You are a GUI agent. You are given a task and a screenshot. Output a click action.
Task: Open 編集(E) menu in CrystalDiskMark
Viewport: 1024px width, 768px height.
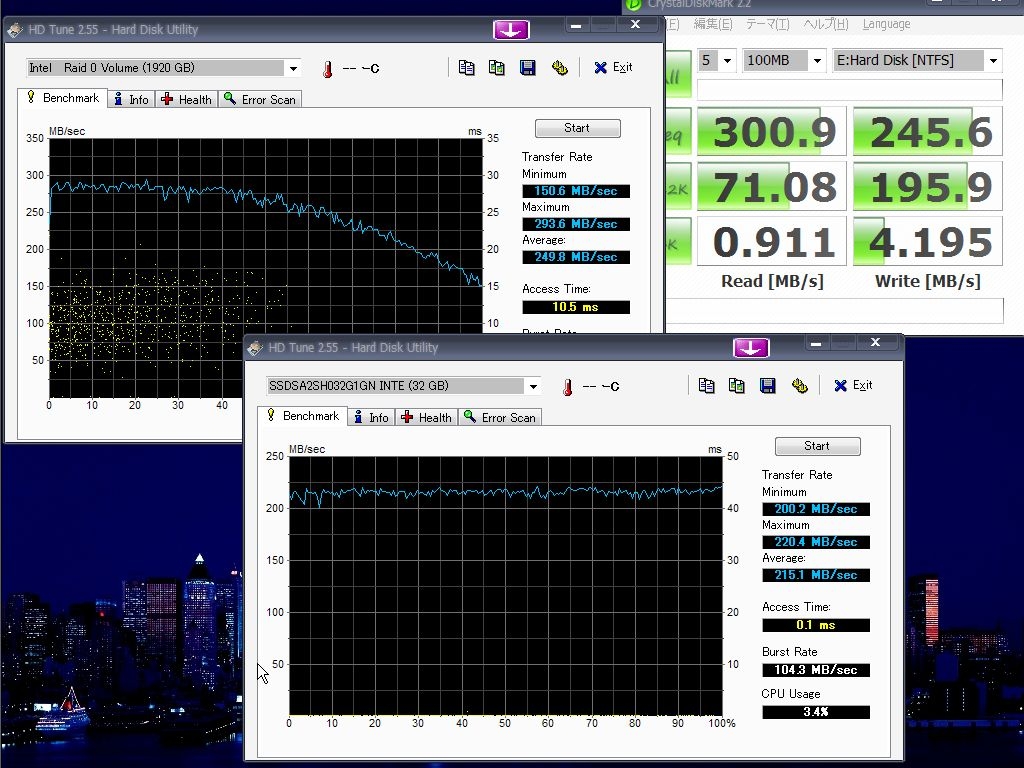coord(712,24)
